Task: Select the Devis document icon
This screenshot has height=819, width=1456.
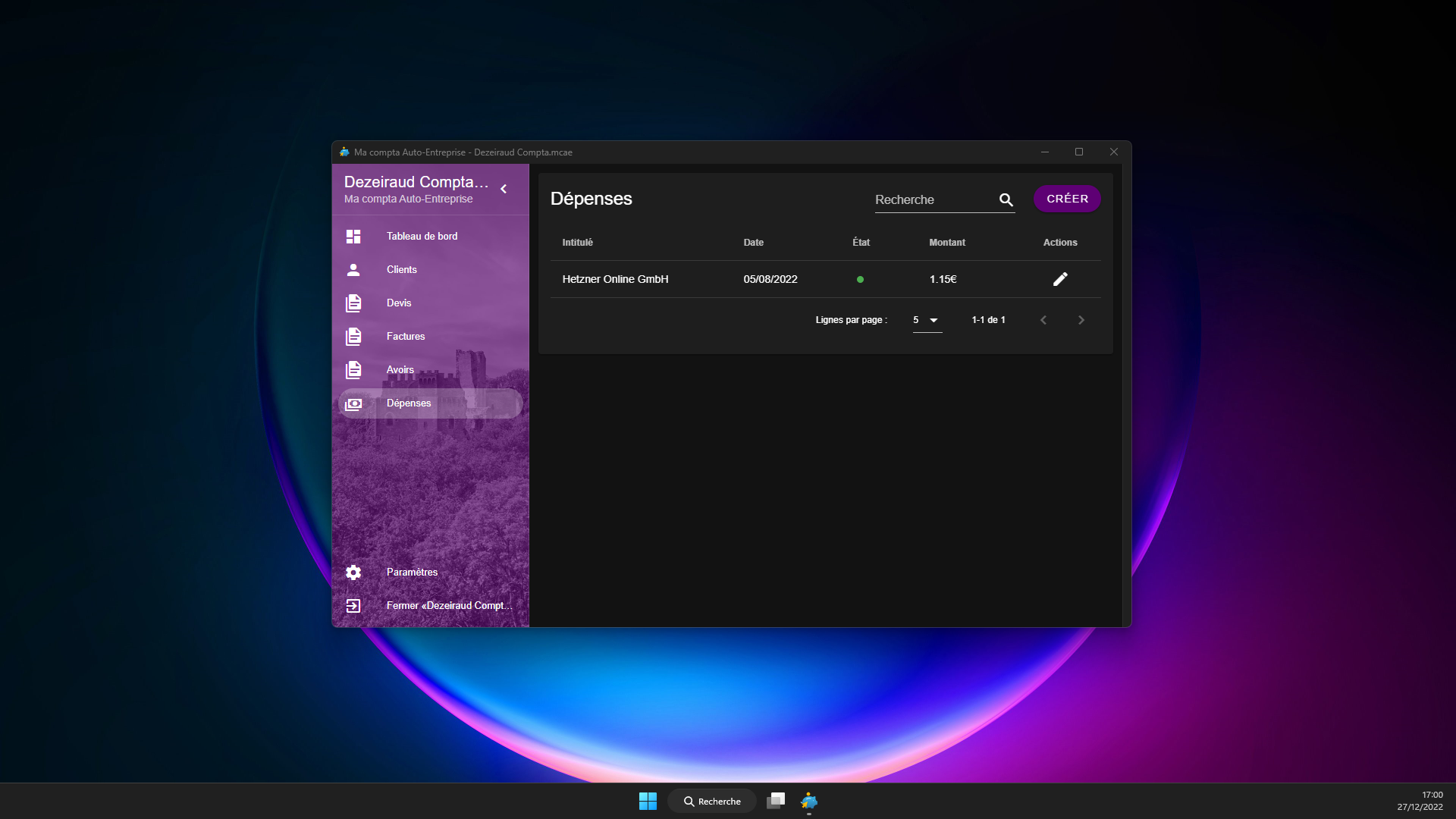Action: pyautogui.click(x=353, y=303)
